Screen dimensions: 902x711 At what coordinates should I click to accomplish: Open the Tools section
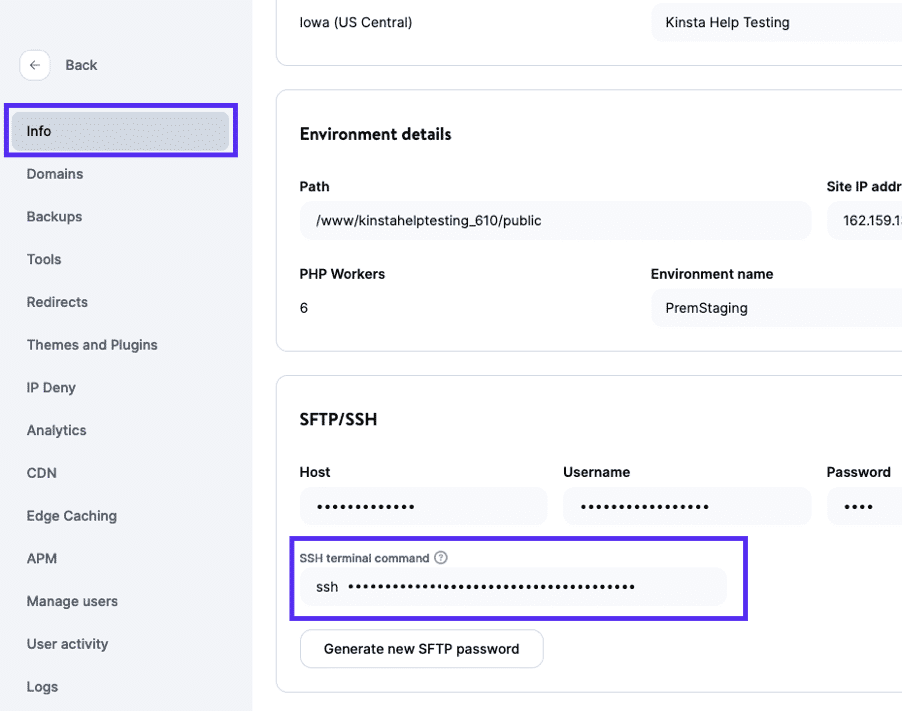coord(44,259)
